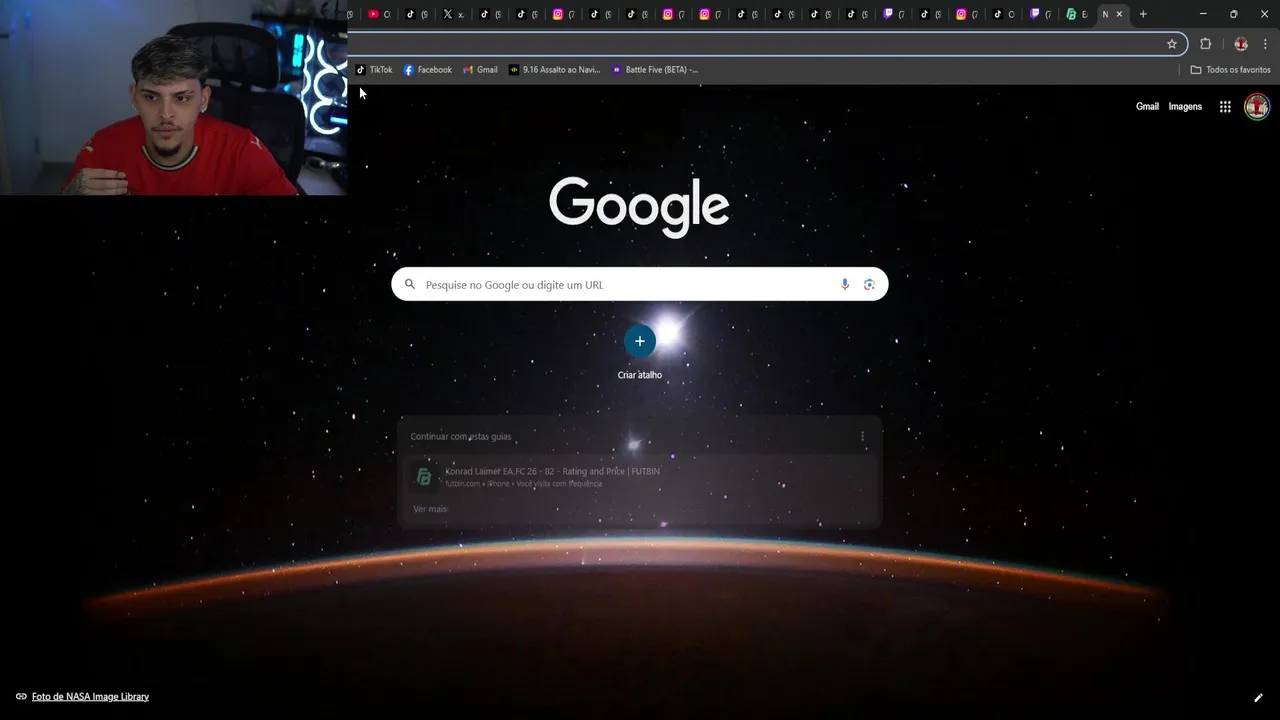Open Google account avatar on page
This screenshot has width=1280, height=720.
point(1257,107)
